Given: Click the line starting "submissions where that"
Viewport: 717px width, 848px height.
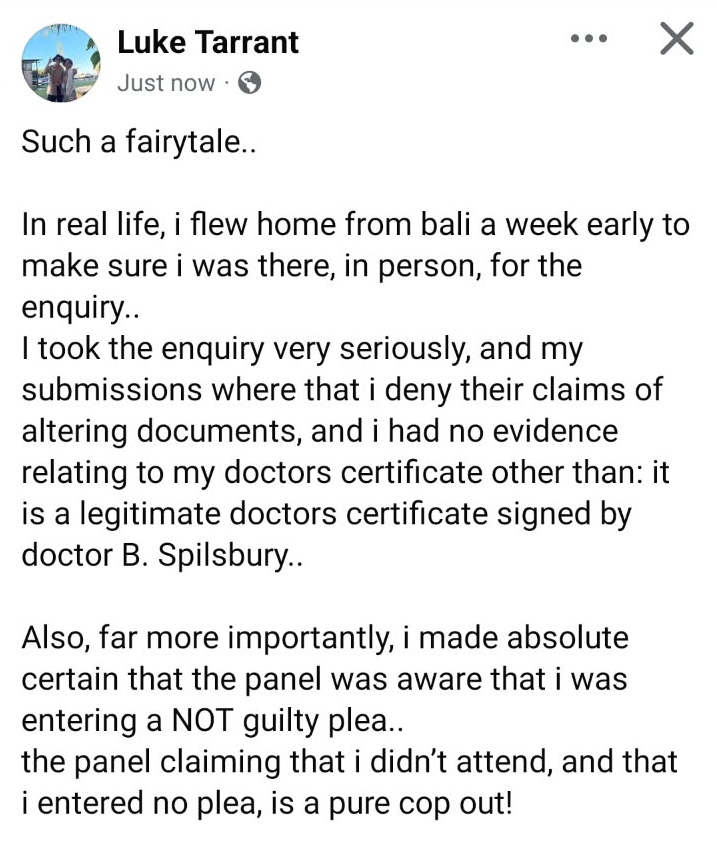Looking at the screenshot, I should 340,389.
